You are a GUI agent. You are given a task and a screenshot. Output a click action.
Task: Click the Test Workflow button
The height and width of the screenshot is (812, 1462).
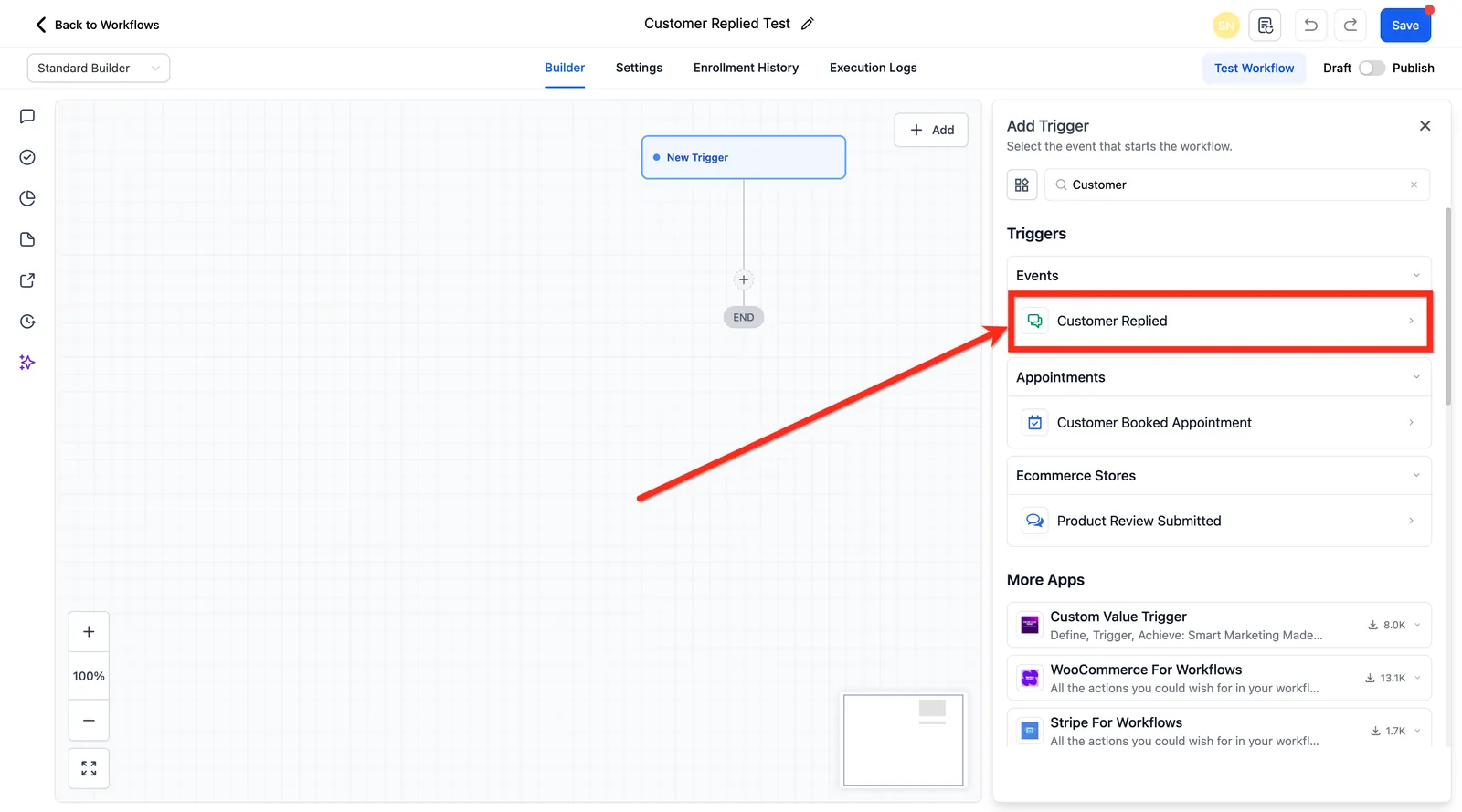(x=1254, y=68)
